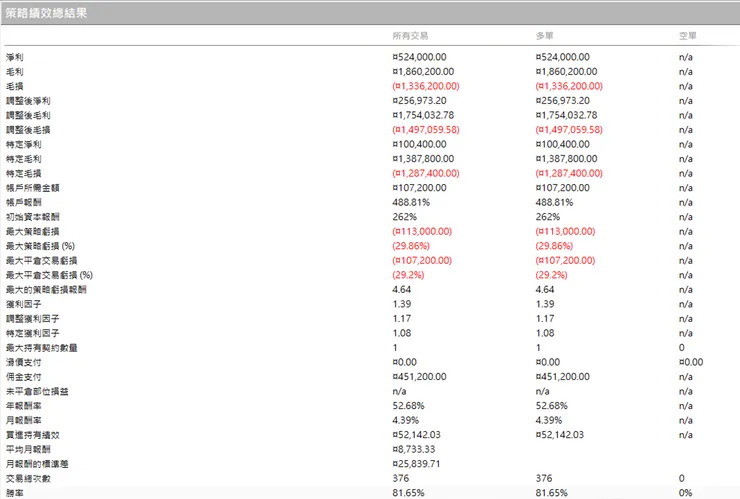This screenshot has height=499, width=740.
Task: Click the 特定毛利 row label
Action: click(x=24, y=159)
